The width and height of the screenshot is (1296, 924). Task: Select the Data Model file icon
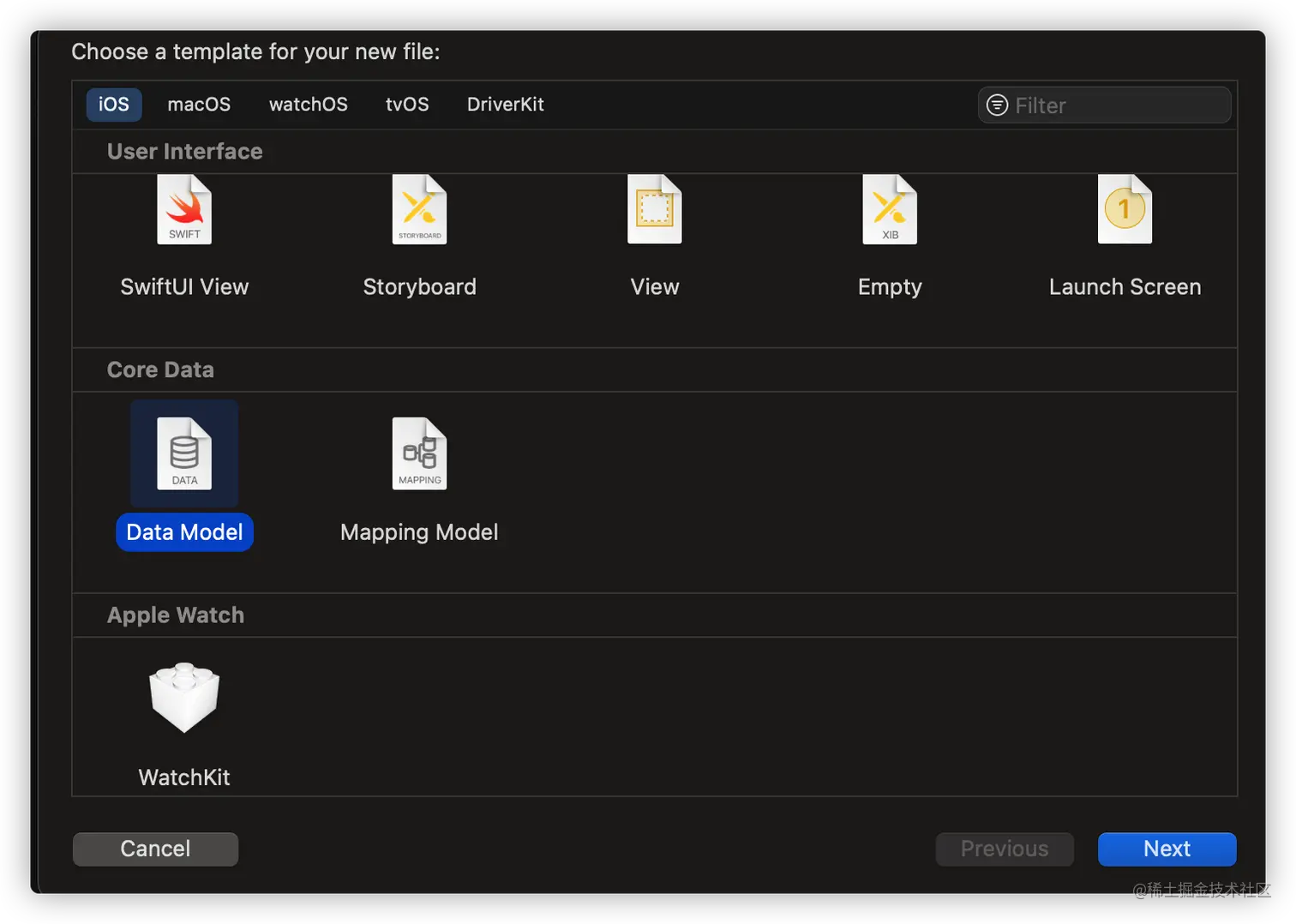click(x=184, y=453)
